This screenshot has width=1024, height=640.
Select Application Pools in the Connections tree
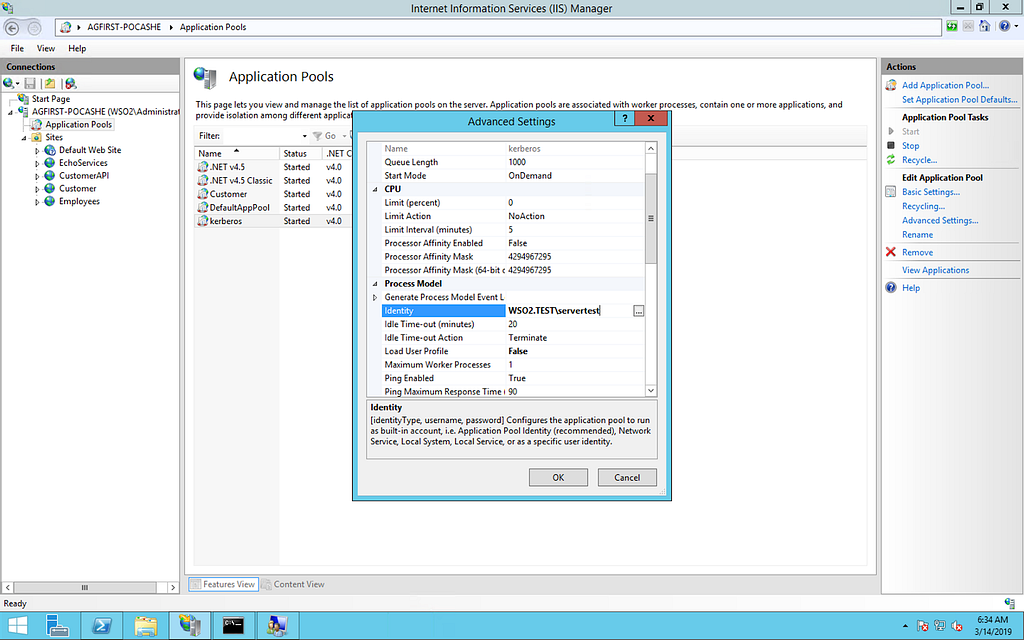tap(78, 125)
